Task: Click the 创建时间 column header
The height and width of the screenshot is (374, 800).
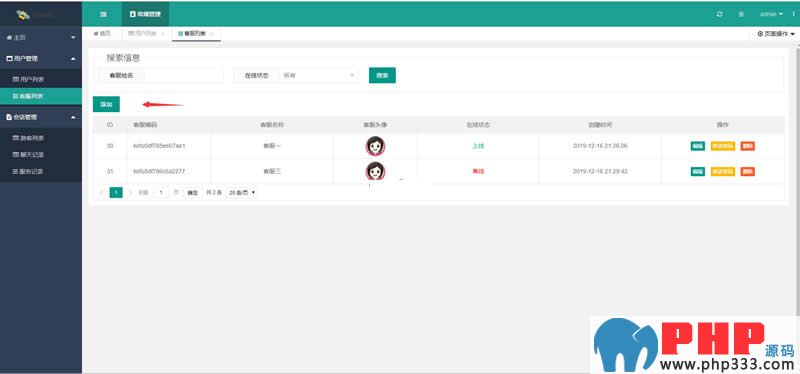Action: coord(600,125)
